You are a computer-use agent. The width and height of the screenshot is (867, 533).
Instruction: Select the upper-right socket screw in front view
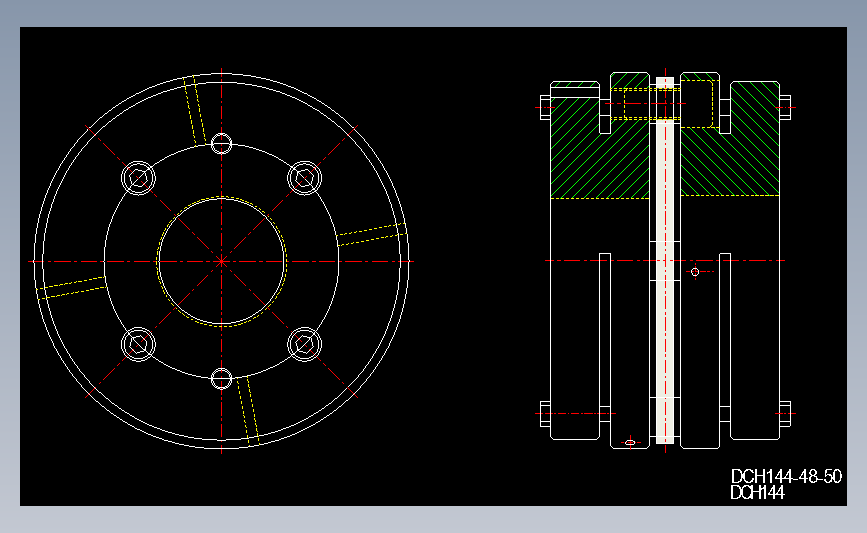pyautogui.click(x=304, y=178)
